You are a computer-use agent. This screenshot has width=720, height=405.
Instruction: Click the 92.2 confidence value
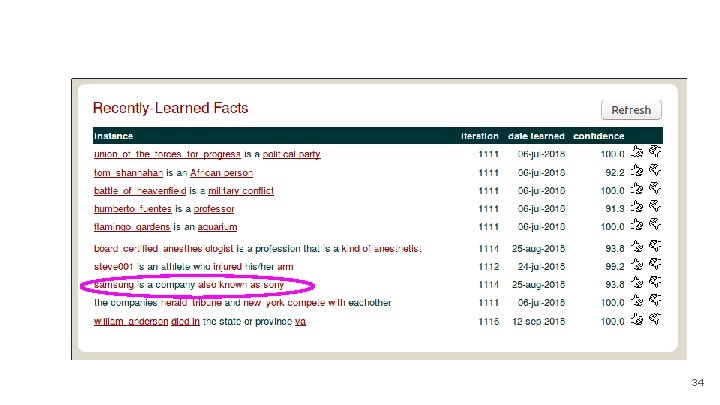point(615,173)
